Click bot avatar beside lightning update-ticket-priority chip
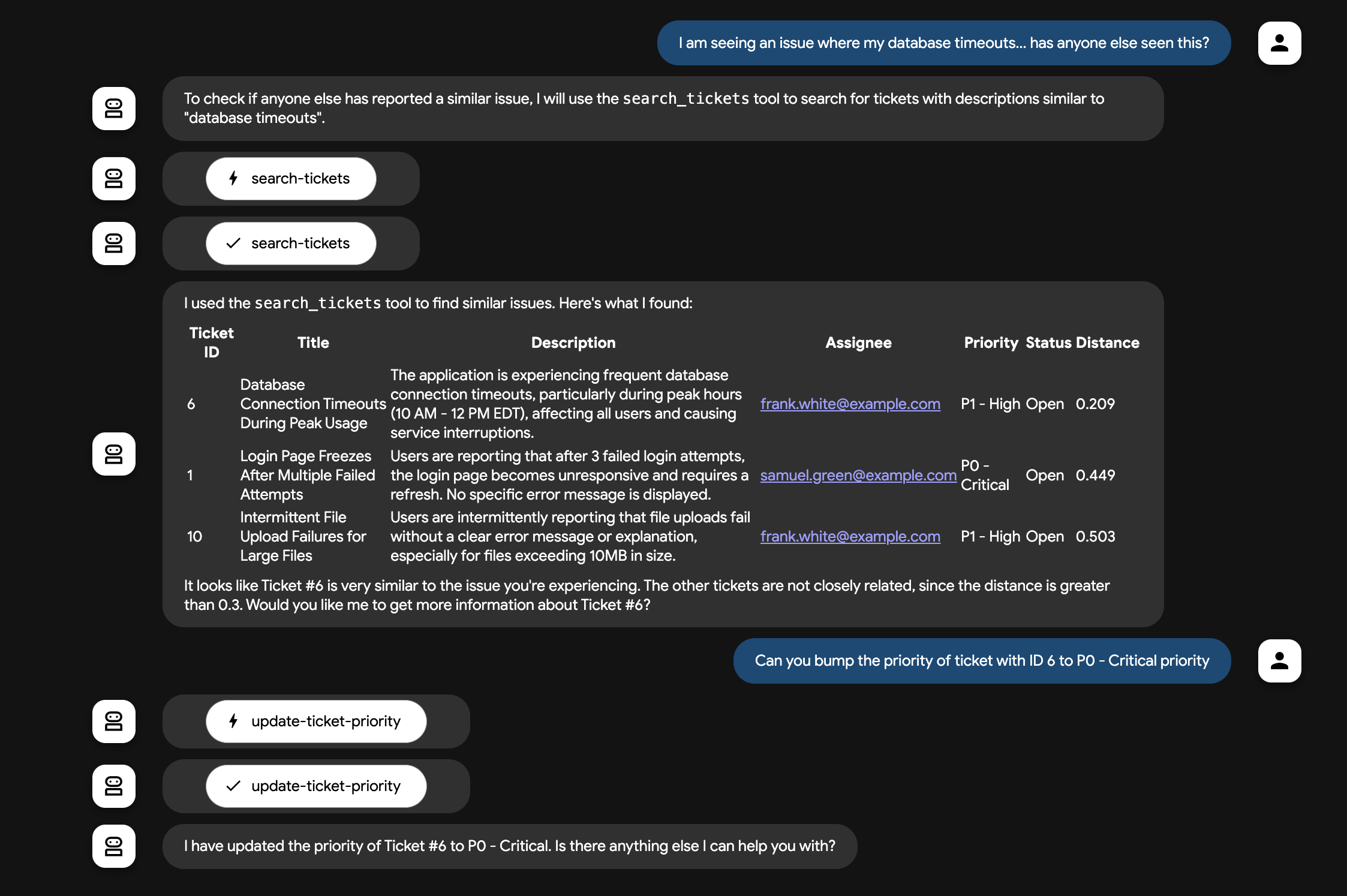 coord(114,721)
